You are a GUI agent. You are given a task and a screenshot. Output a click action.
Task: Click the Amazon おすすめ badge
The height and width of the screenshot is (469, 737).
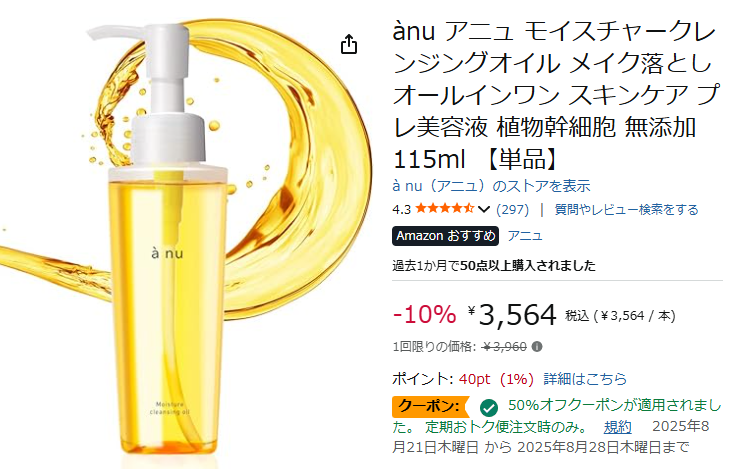point(446,236)
